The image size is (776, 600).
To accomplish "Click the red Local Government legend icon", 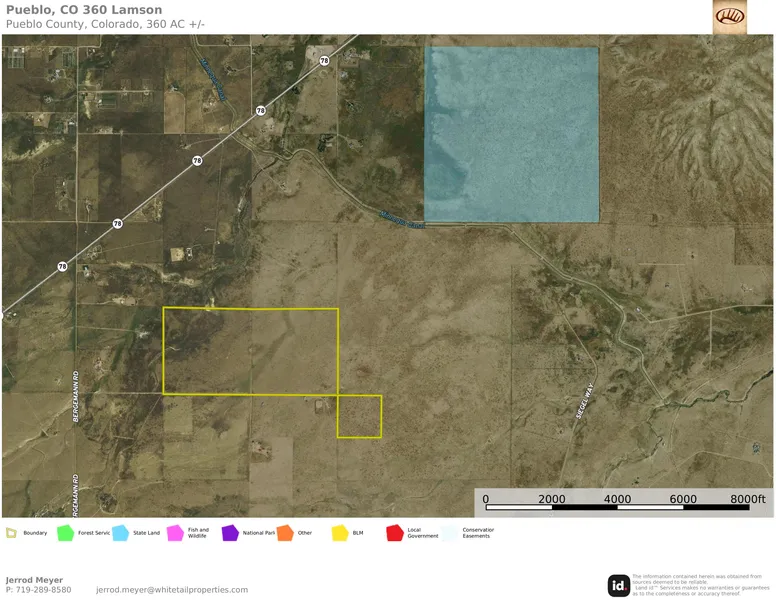I will pyautogui.click(x=394, y=533).
